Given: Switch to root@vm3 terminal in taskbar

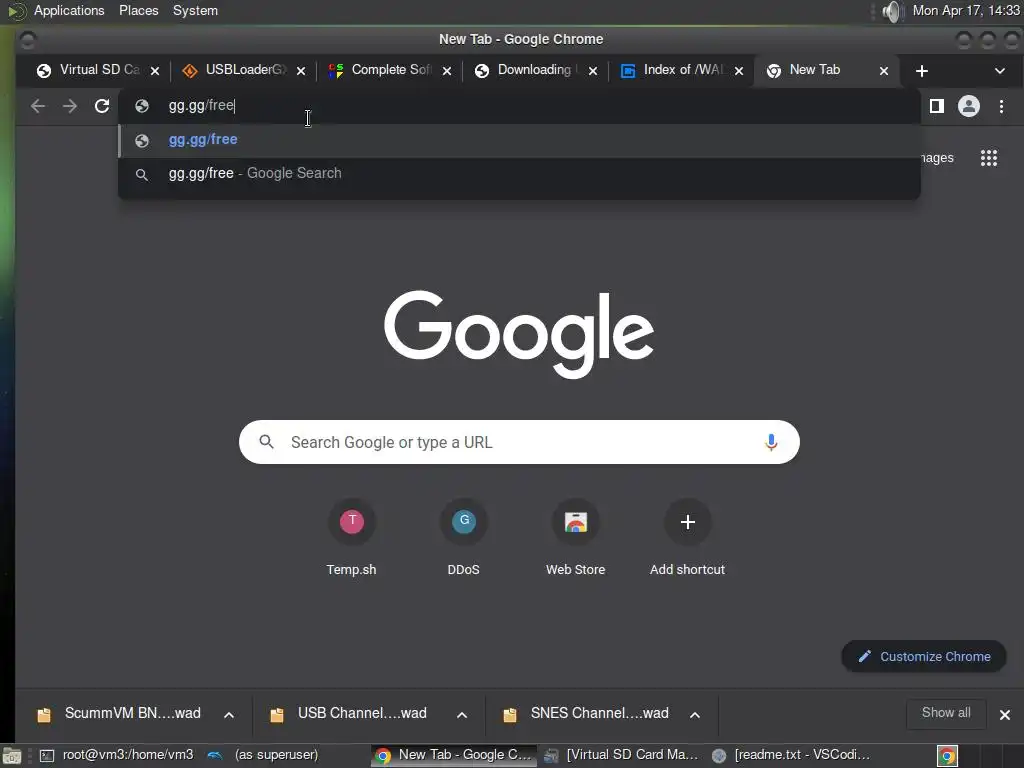Looking at the screenshot, I should (118, 756).
